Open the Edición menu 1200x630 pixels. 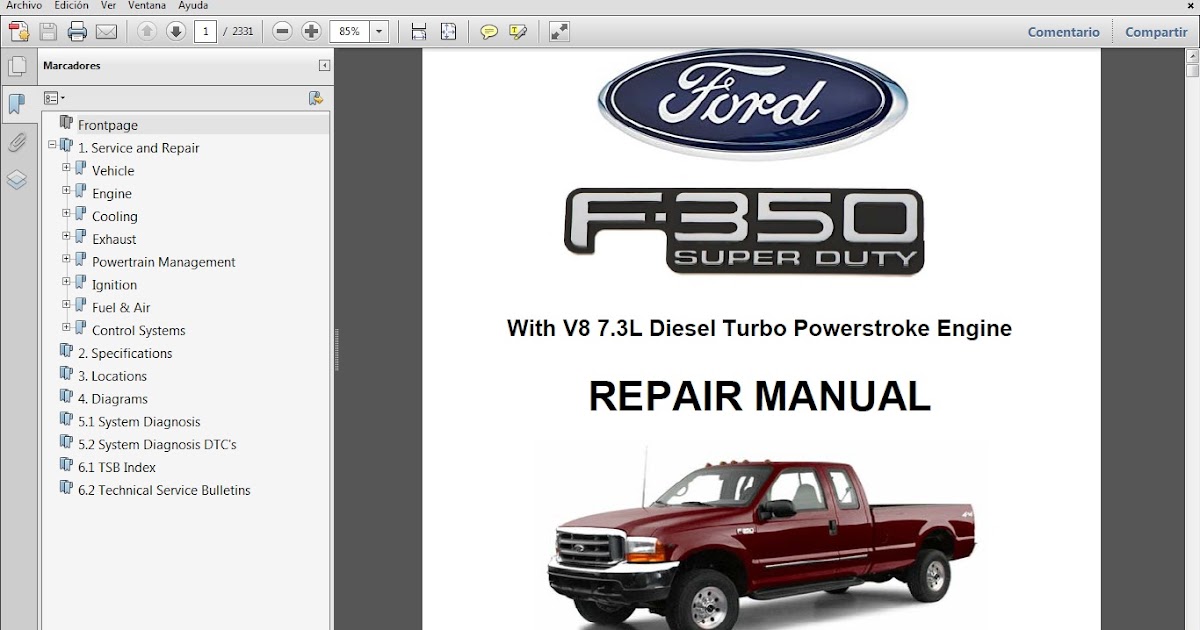[71, 6]
